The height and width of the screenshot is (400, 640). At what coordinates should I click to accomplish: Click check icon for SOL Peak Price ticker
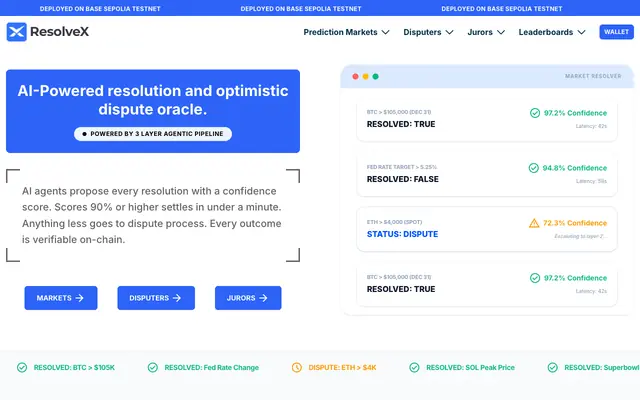[x=414, y=367]
